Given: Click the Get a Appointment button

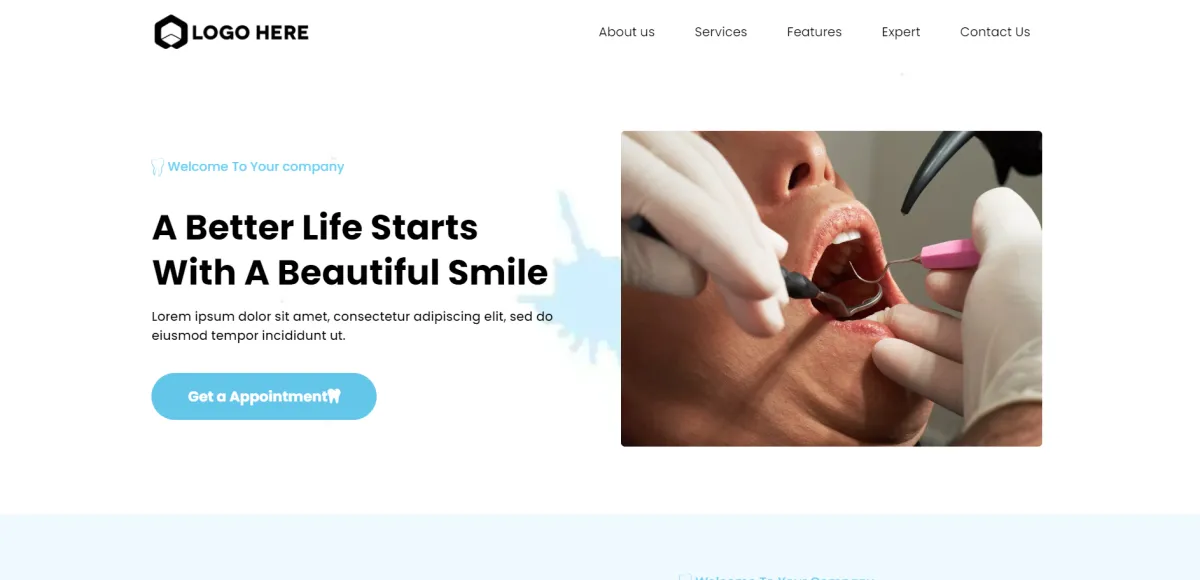Looking at the screenshot, I should tap(264, 396).
